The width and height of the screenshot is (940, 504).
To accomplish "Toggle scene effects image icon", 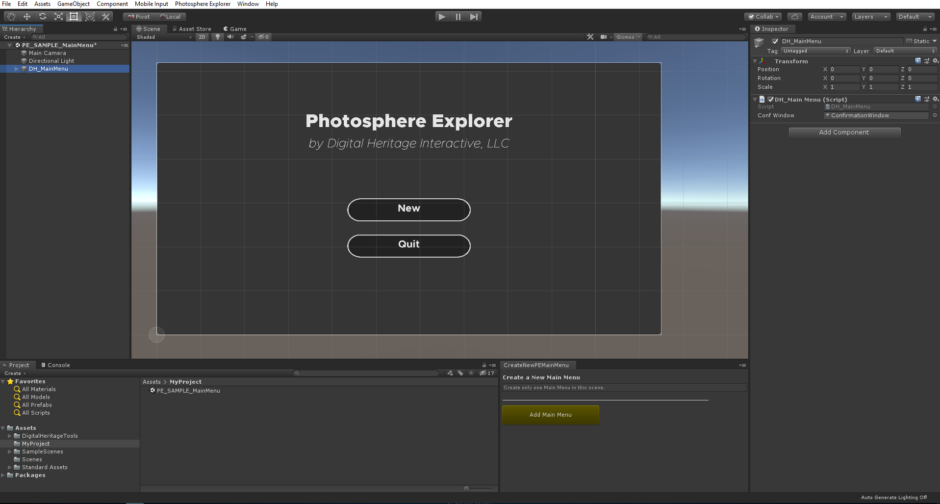I will (x=243, y=37).
